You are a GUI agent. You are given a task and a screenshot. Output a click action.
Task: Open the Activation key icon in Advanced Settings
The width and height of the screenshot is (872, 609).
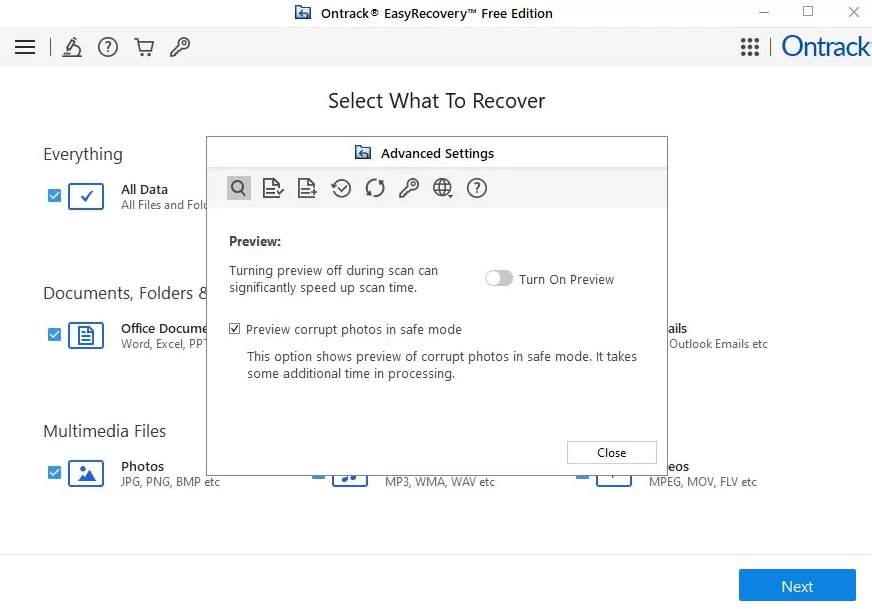click(409, 188)
